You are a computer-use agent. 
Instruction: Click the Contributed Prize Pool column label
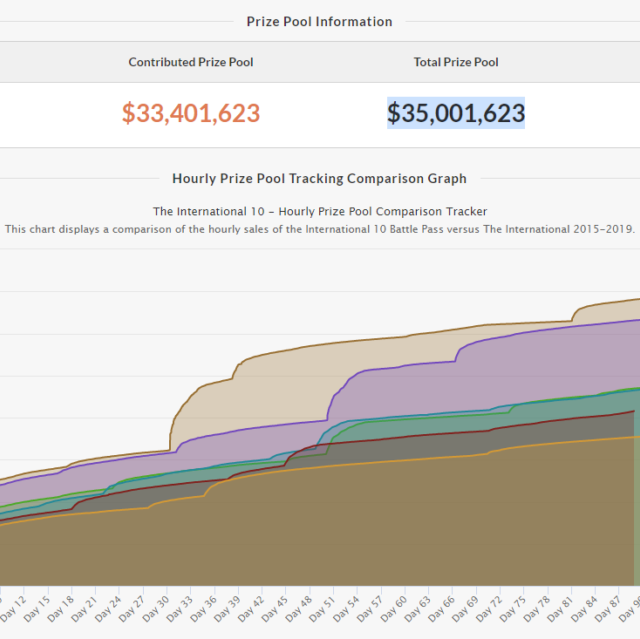point(191,62)
